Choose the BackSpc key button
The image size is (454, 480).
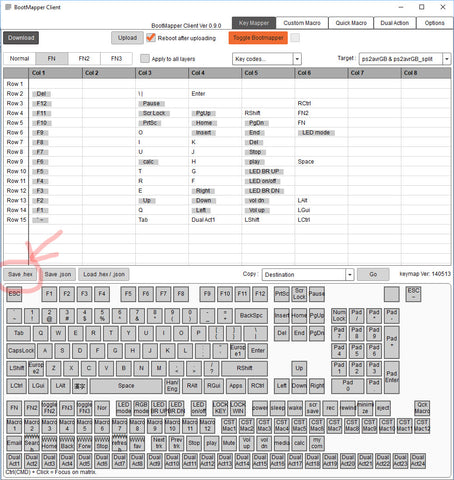(251, 315)
